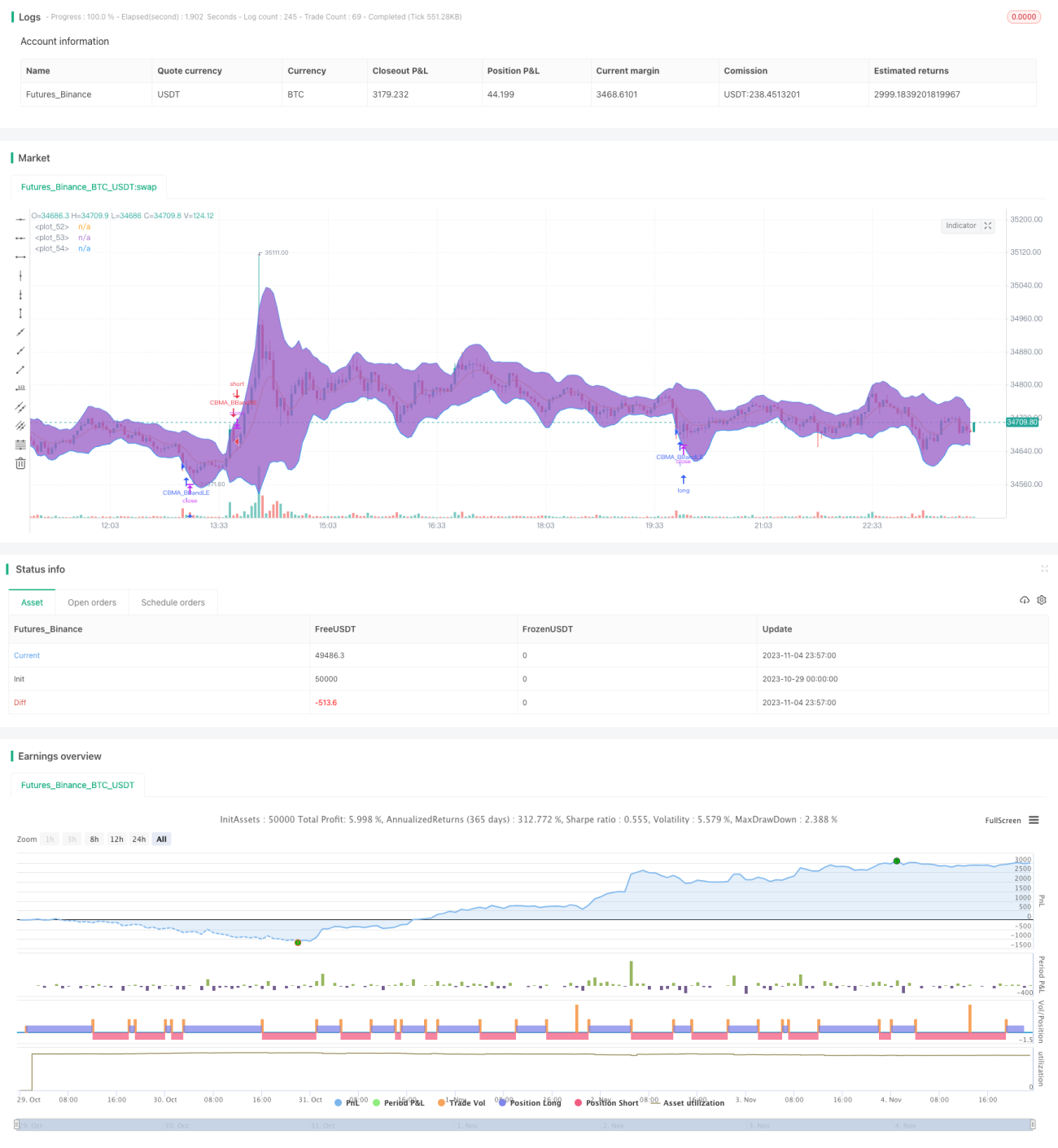This screenshot has height=1148, width=1058.
Task: Toggle the PnL series in chart legend
Action: point(347,1102)
